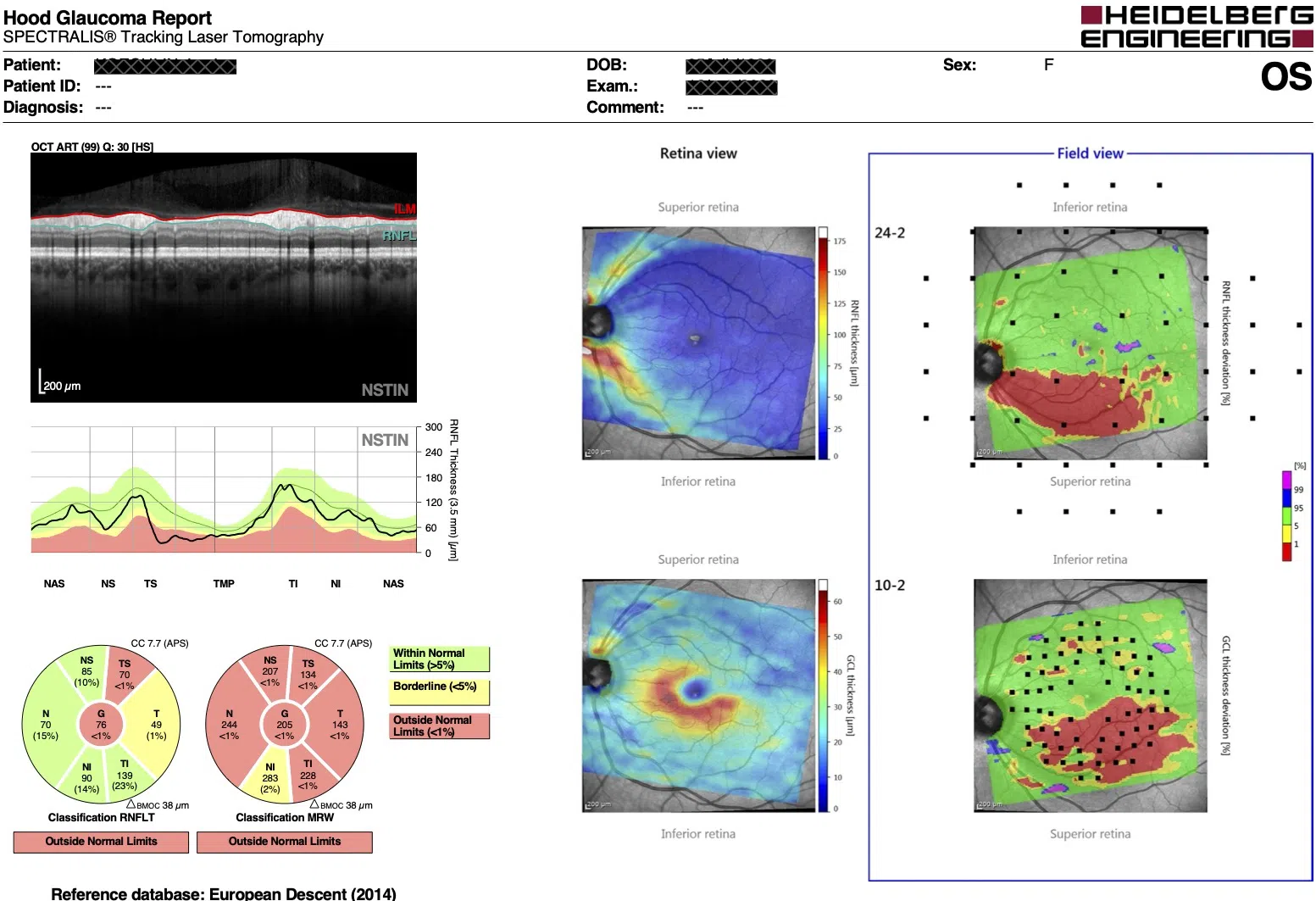
Task: Click the Heidelberg Engineering logo
Action: click(x=1197, y=26)
